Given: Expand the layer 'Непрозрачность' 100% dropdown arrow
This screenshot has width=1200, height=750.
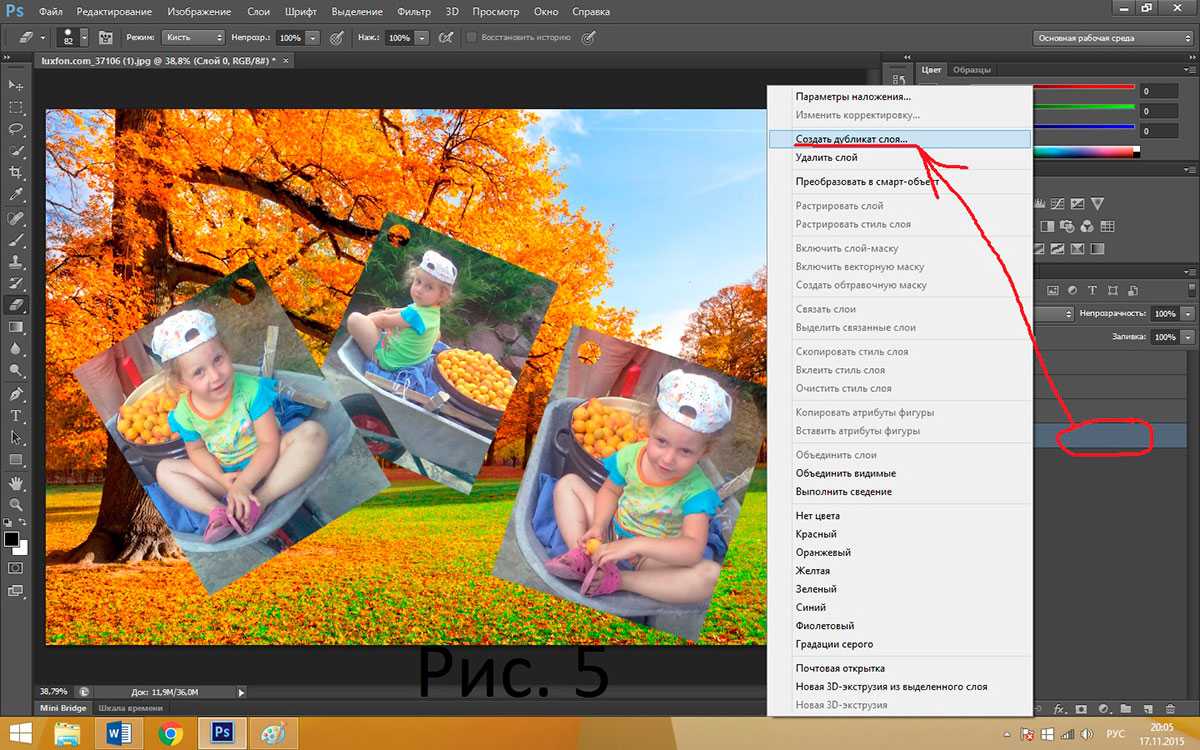Looking at the screenshot, I should (x=1187, y=314).
